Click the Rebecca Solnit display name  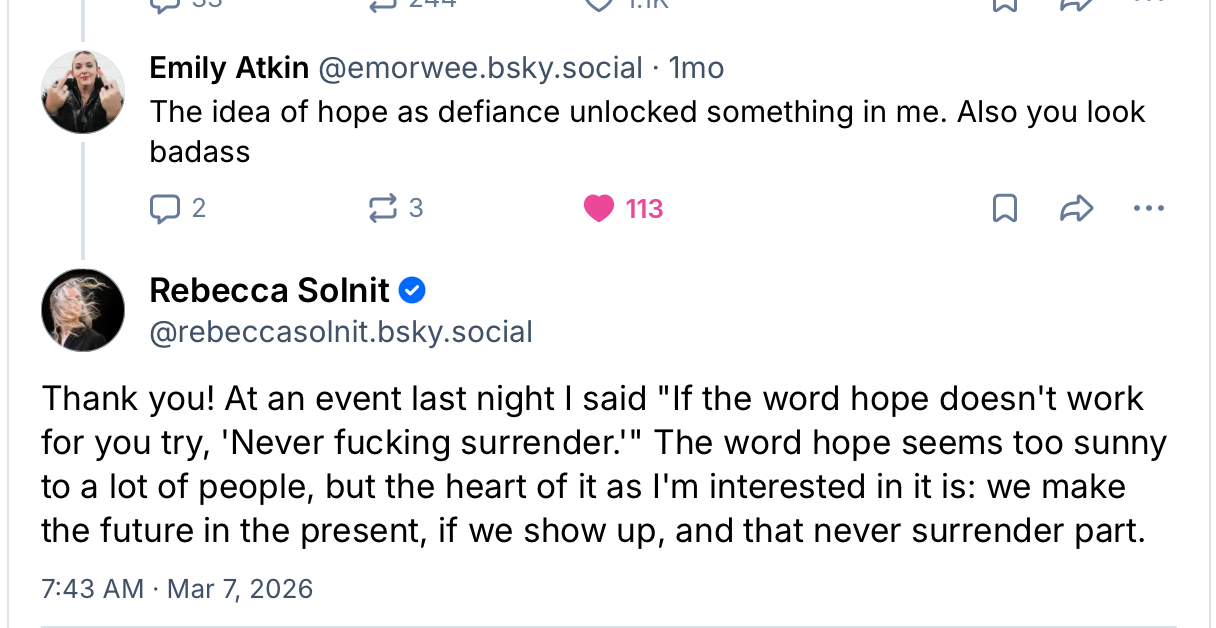[x=269, y=290]
